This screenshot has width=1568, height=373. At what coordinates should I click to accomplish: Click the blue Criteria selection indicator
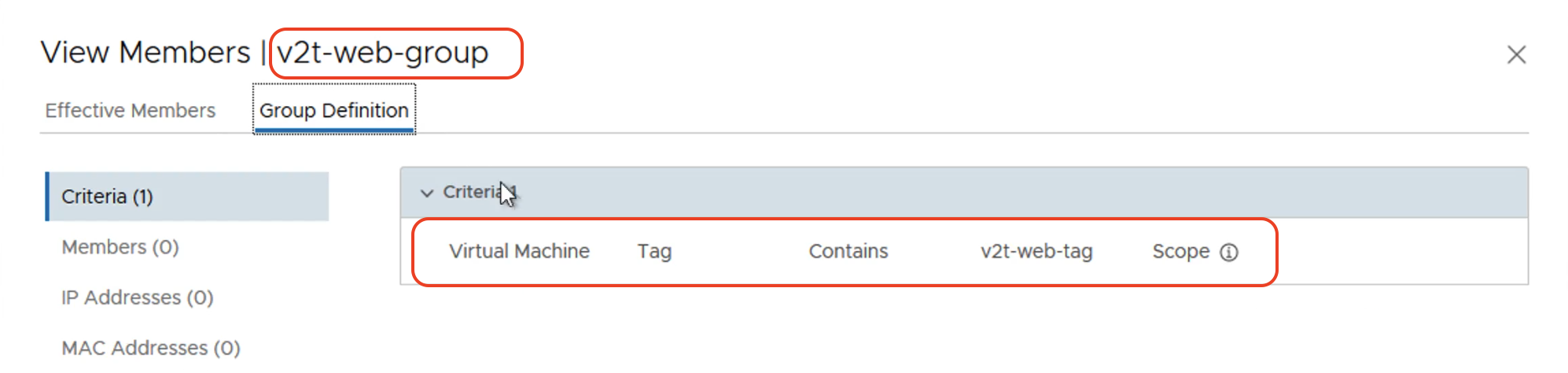[x=47, y=196]
